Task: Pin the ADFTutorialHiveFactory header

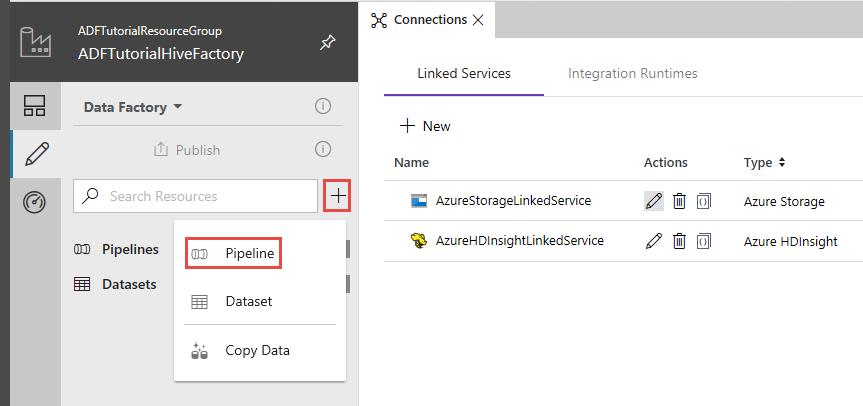Action: (327, 42)
